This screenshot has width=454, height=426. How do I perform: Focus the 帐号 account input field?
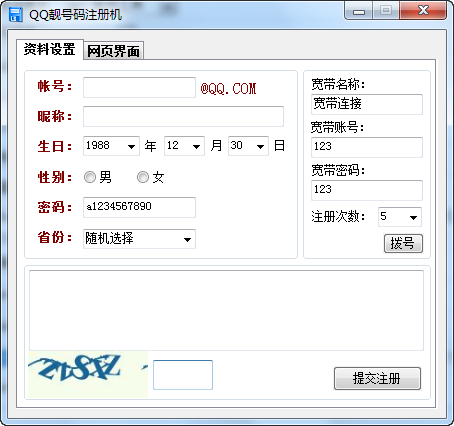(139, 87)
